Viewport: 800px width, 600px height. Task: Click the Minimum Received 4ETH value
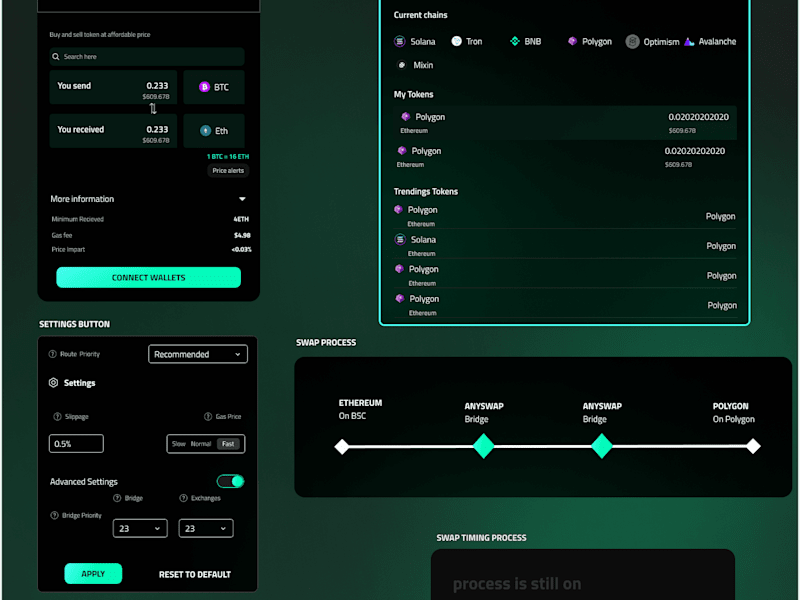[x=241, y=219]
